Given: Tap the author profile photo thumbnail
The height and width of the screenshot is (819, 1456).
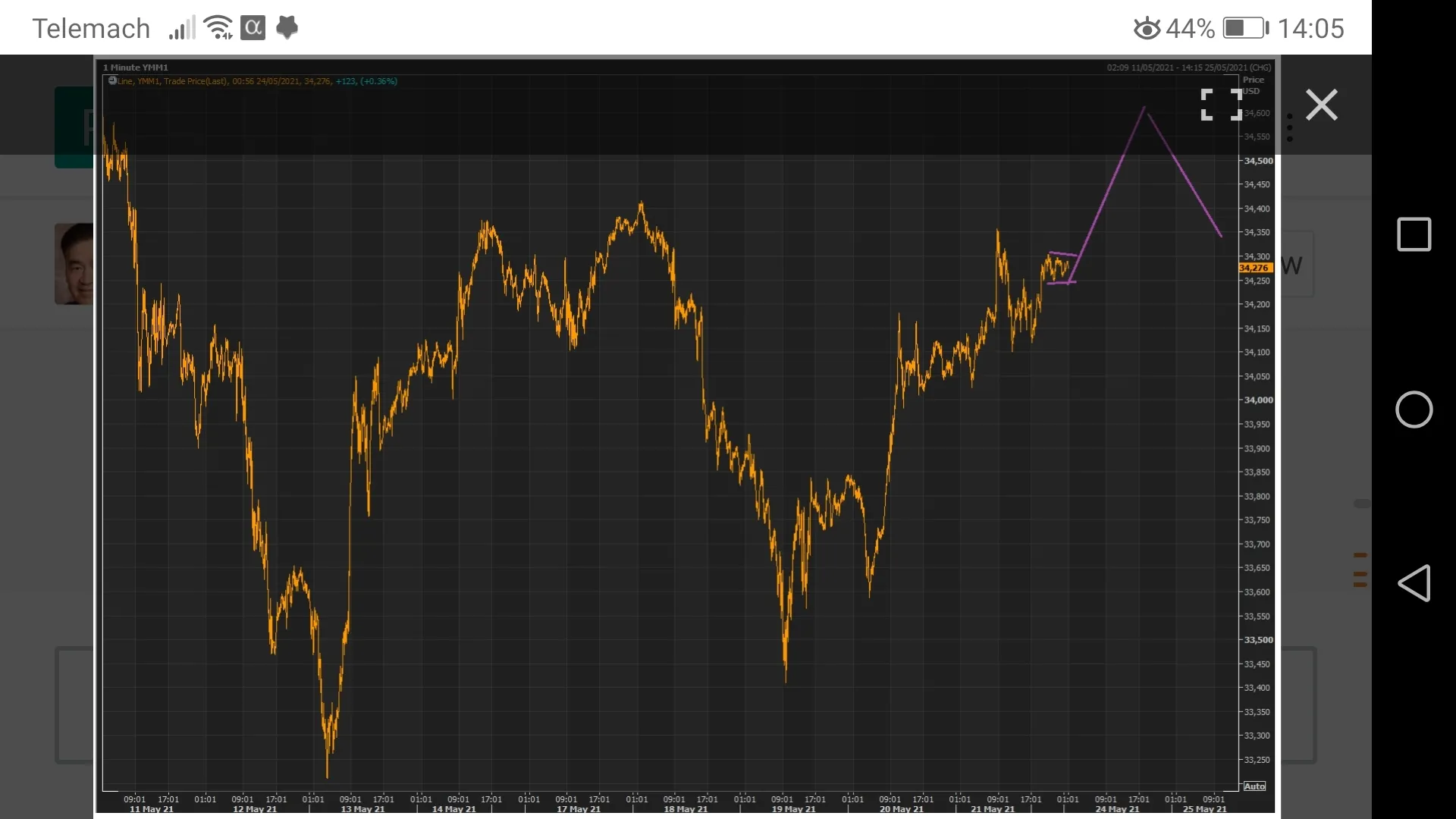Looking at the screenshot, I should tap(74, 264).
